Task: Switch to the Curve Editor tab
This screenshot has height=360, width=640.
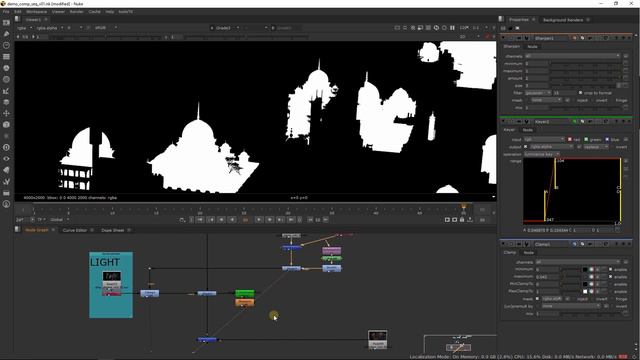Action: 75,230
